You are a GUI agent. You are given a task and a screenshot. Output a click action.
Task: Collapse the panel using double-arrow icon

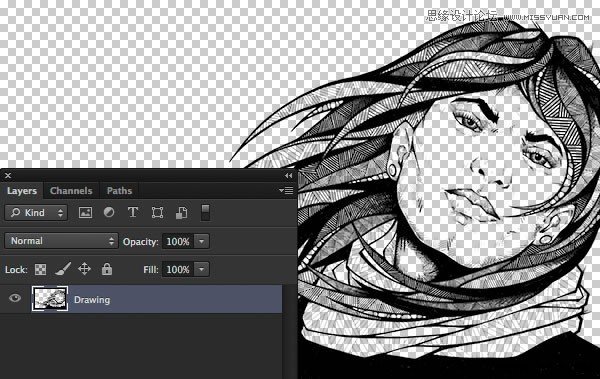[288, 176]
